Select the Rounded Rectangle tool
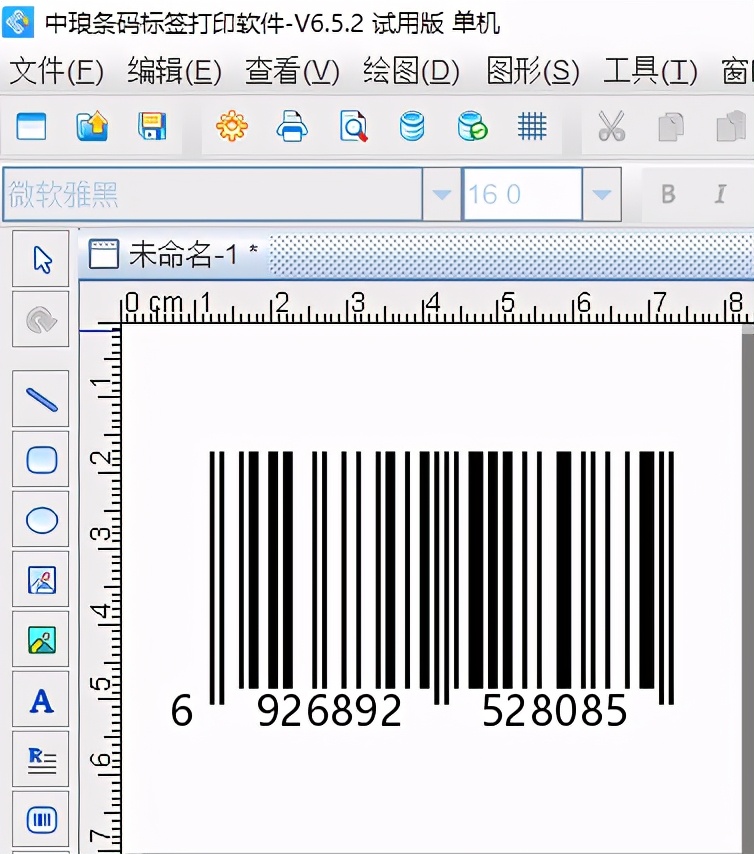Viewport: 754px width, 854px height. point(41,459)
